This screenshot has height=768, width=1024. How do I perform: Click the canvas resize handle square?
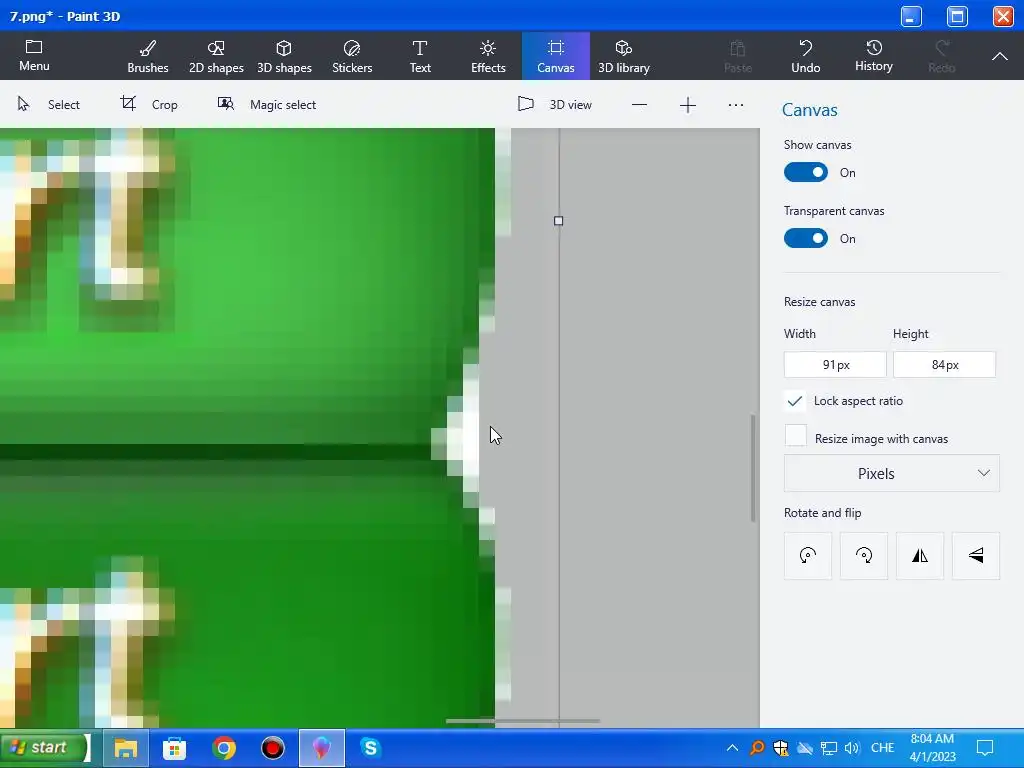pos(558,221)
